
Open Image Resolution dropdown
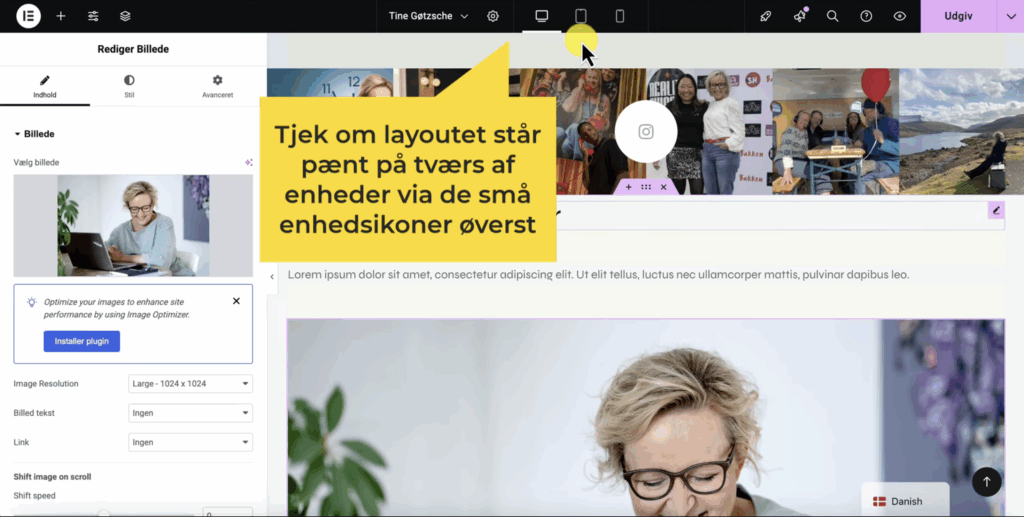(190, 384)
